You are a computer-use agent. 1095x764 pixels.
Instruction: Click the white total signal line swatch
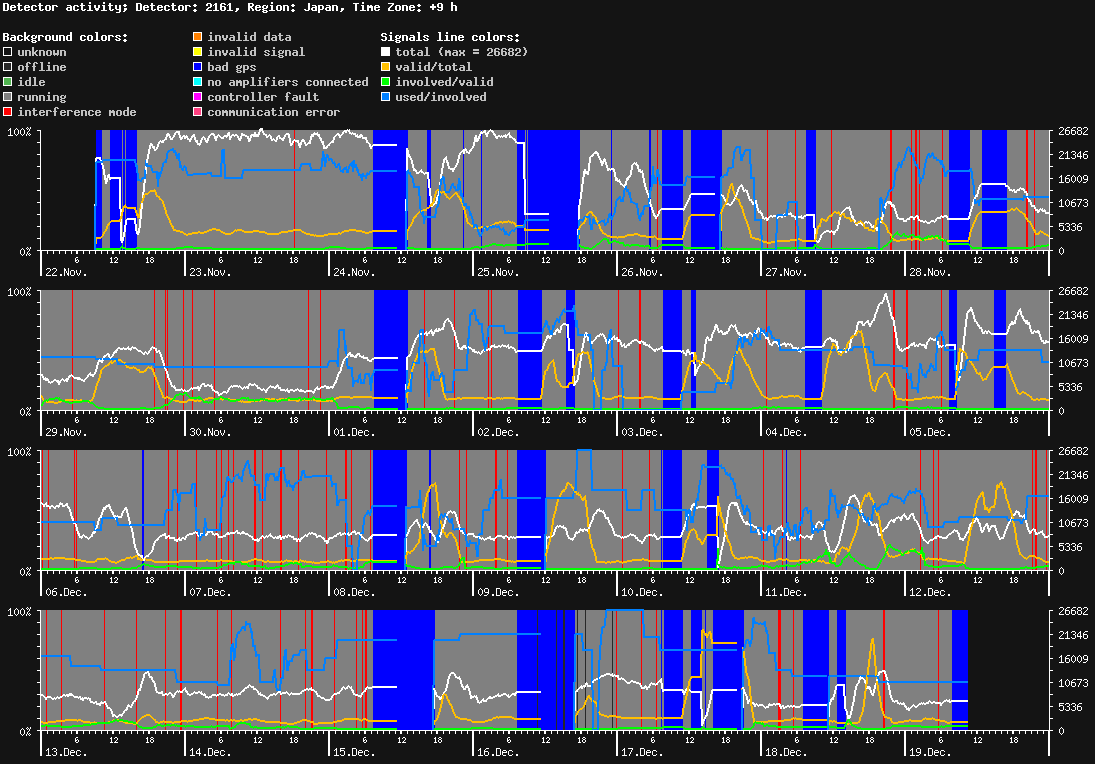(386, 52)
